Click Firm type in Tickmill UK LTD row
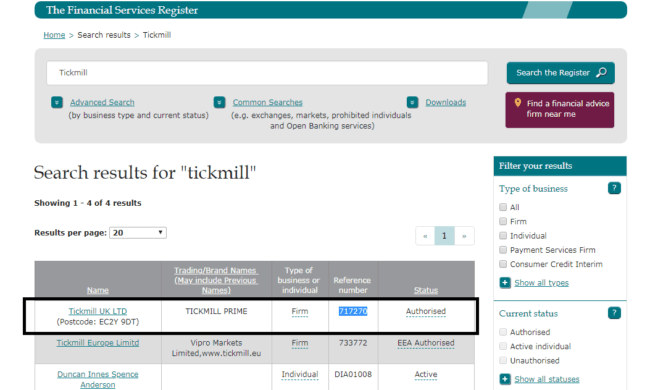Screen dimensions: 650x390 click(300, 311)
